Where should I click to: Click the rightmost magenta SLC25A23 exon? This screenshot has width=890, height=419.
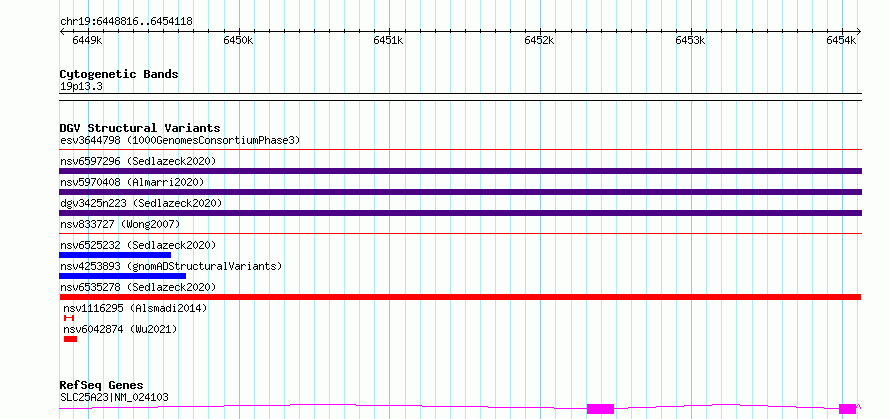(847, 409)
